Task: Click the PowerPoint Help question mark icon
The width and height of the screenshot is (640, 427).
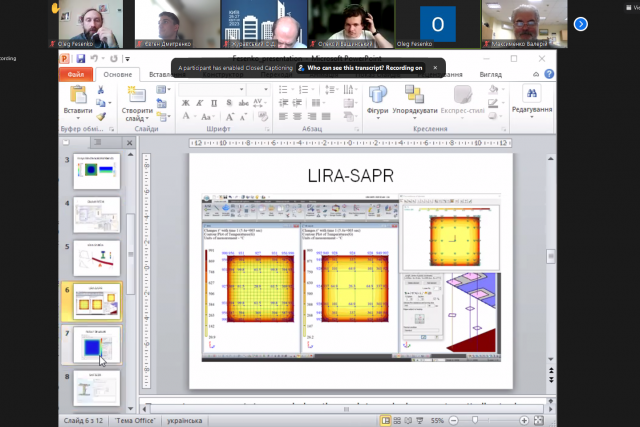Action: 549,74
